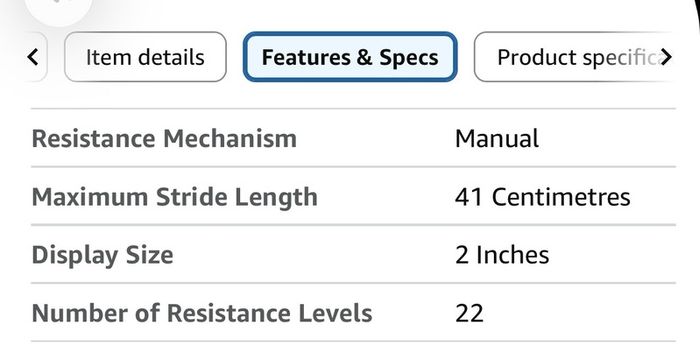Screen dimensions: 700x360
Task: Click the left chevron beside Item details
Action: pyautogui.click(x=33, y=57)
